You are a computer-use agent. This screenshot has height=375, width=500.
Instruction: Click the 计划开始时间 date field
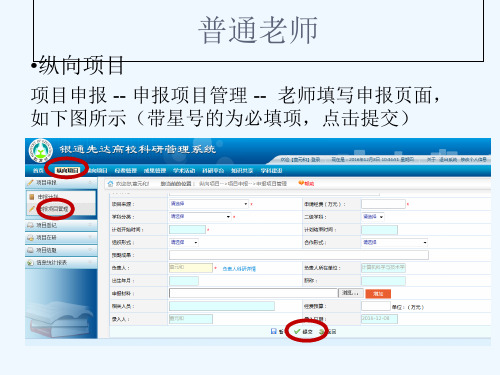pos(187,229)
